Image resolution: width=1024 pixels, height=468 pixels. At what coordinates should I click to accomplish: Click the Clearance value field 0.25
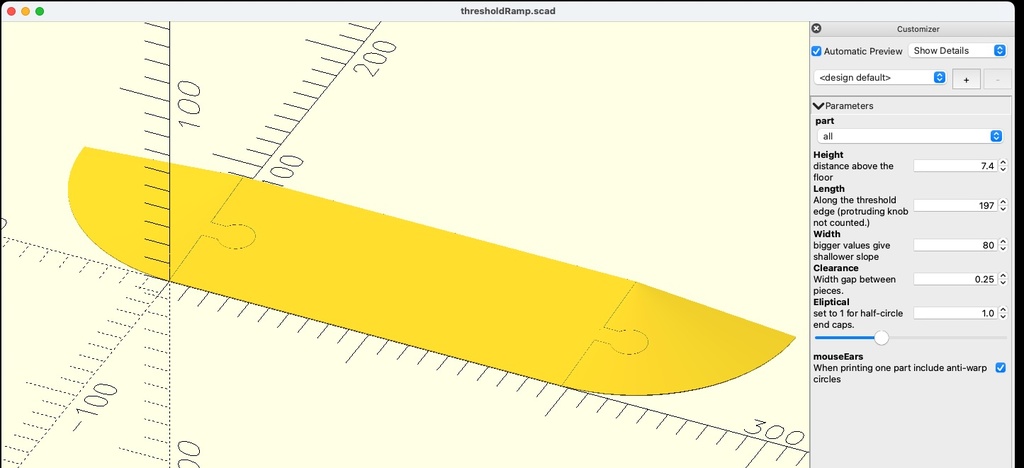pyautogui.click(x=954, y=279)
